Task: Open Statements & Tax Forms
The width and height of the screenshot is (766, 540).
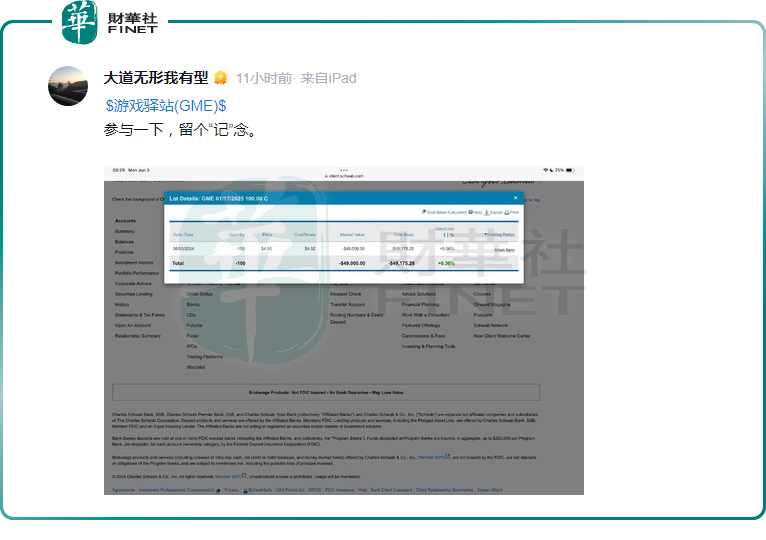Action: click(x=140, y=315)
